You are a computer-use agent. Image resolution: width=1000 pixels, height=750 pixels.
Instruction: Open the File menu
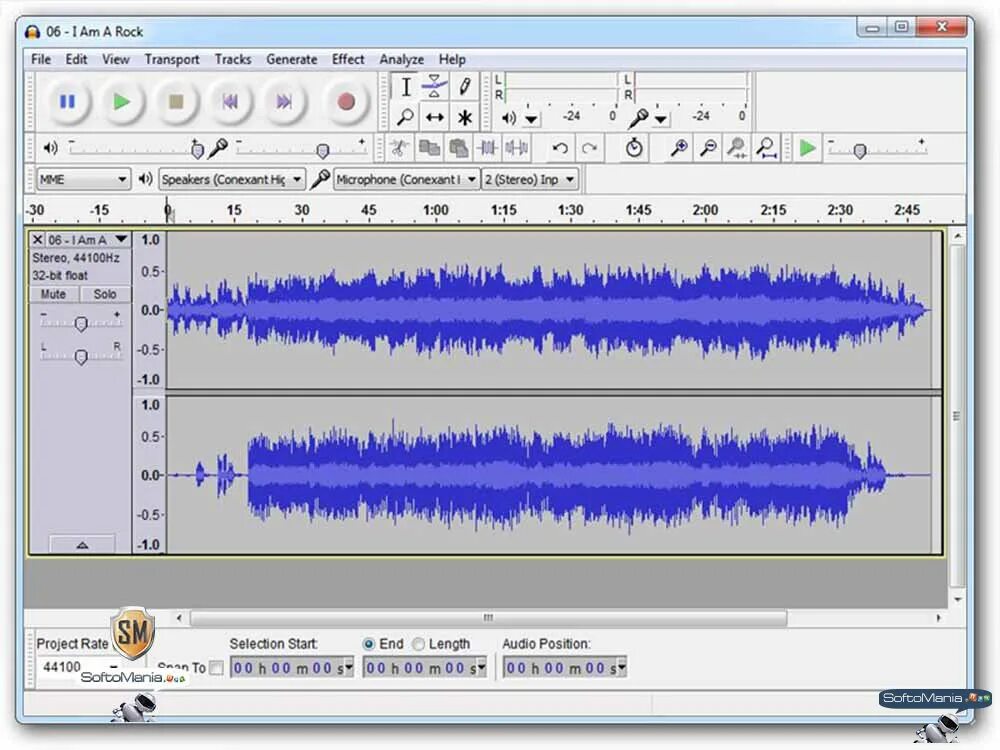(x=41, y=59)
